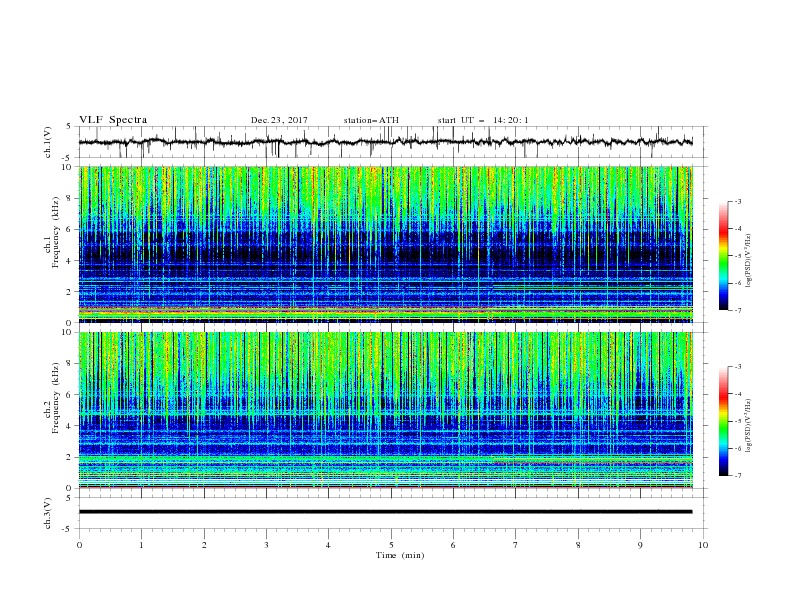Image resolution: width=792 pixels, height=612 pixels.
Task: Click the ch.1 voltage waveform trace
Action: click(x=386, y=142)
